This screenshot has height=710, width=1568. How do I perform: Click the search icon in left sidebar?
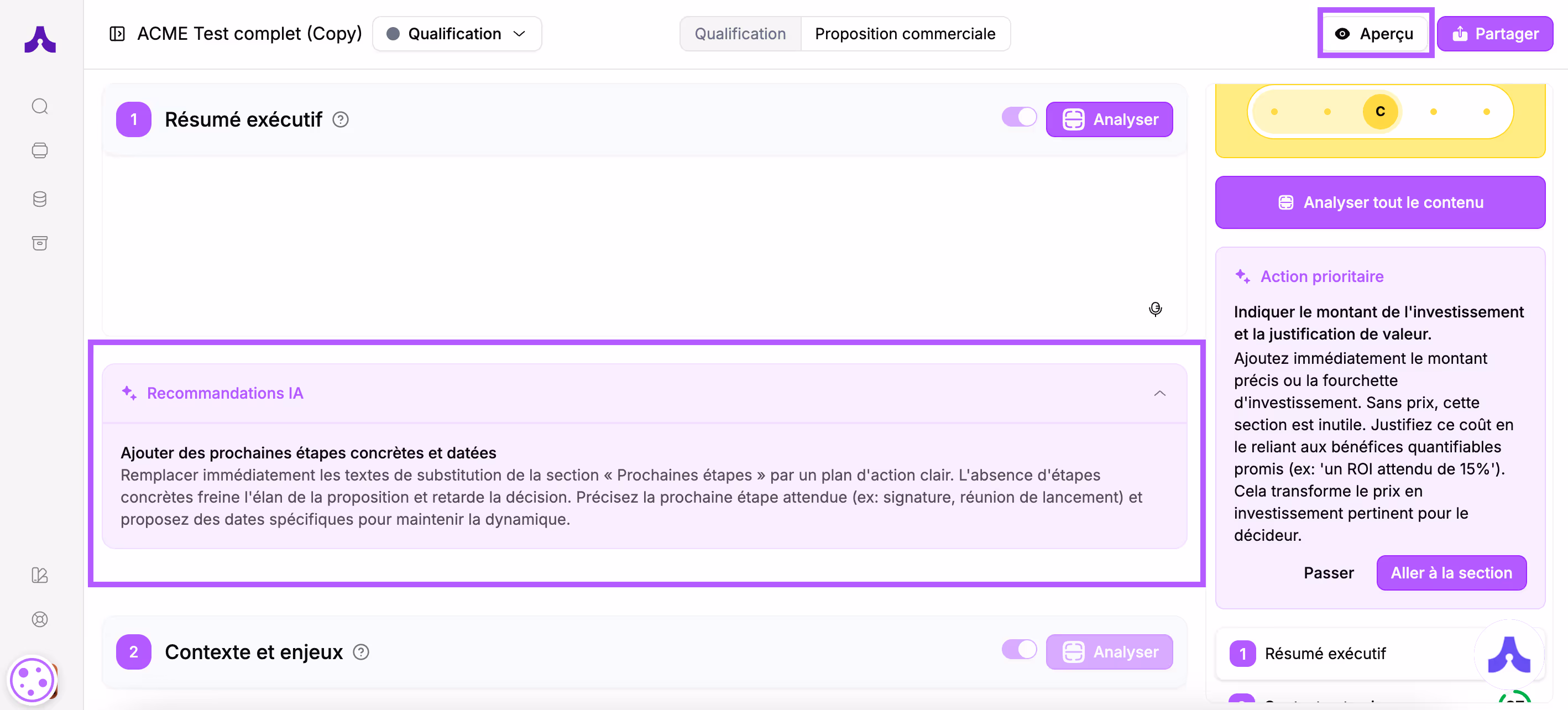click(x=40, y=106)
